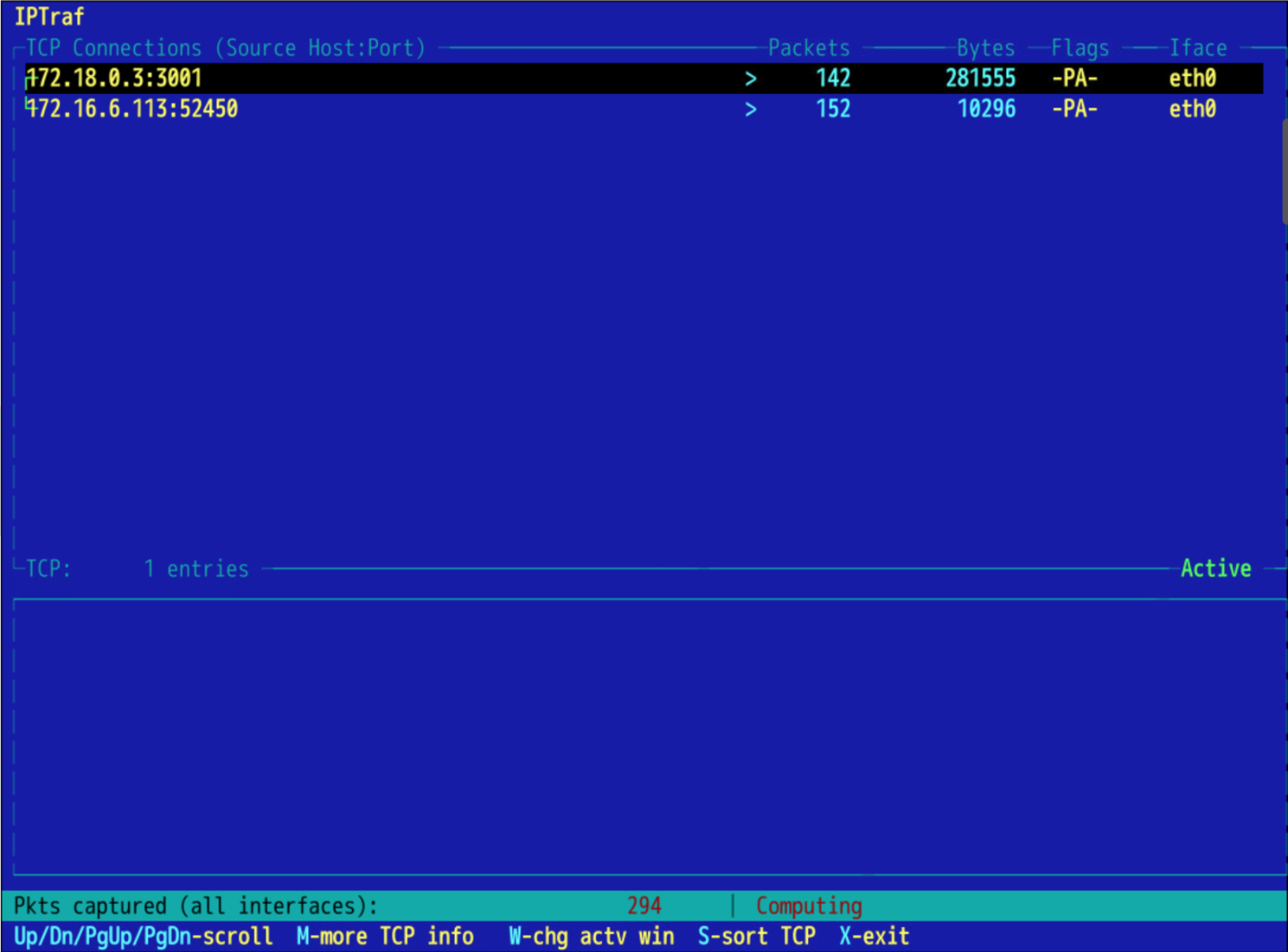
Task: Click the -PA- flags of the 172.16.6.113 row
Action: (x=1075, y=109)
